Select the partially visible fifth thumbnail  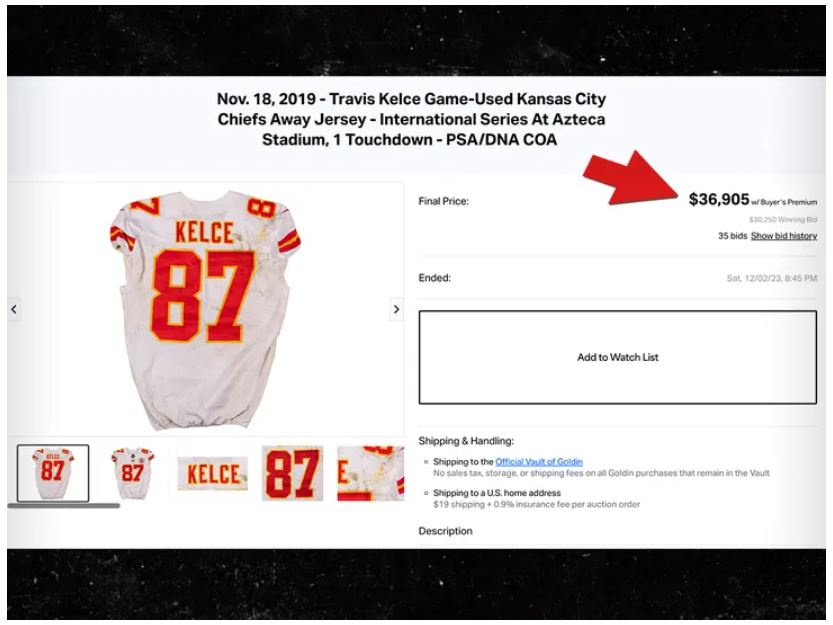370,473
